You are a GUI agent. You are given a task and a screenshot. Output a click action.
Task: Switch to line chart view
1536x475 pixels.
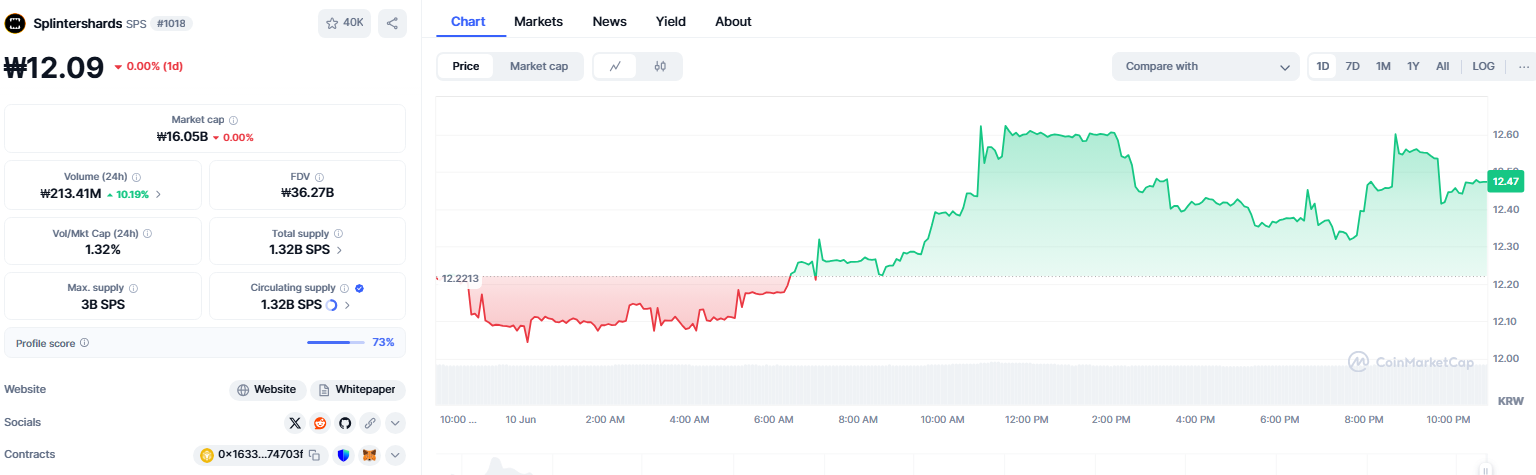point(616,66)
